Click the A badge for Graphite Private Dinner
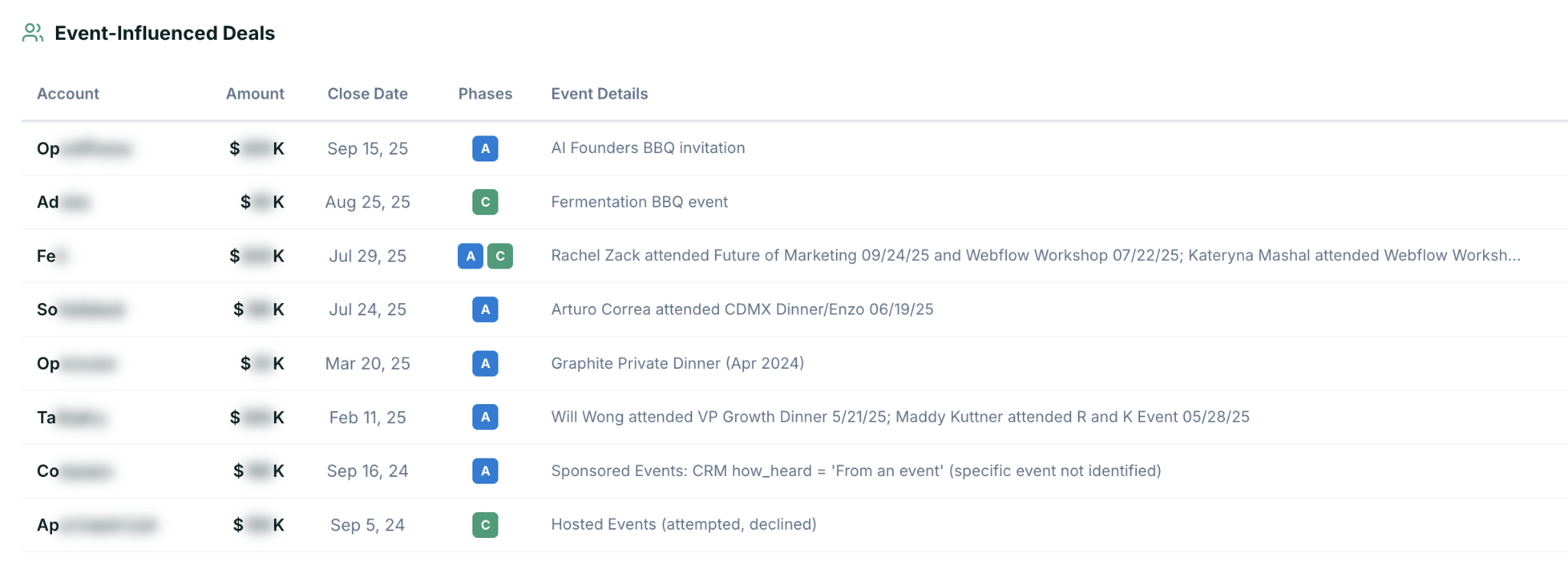1568x561 pixels. (485, 364)
